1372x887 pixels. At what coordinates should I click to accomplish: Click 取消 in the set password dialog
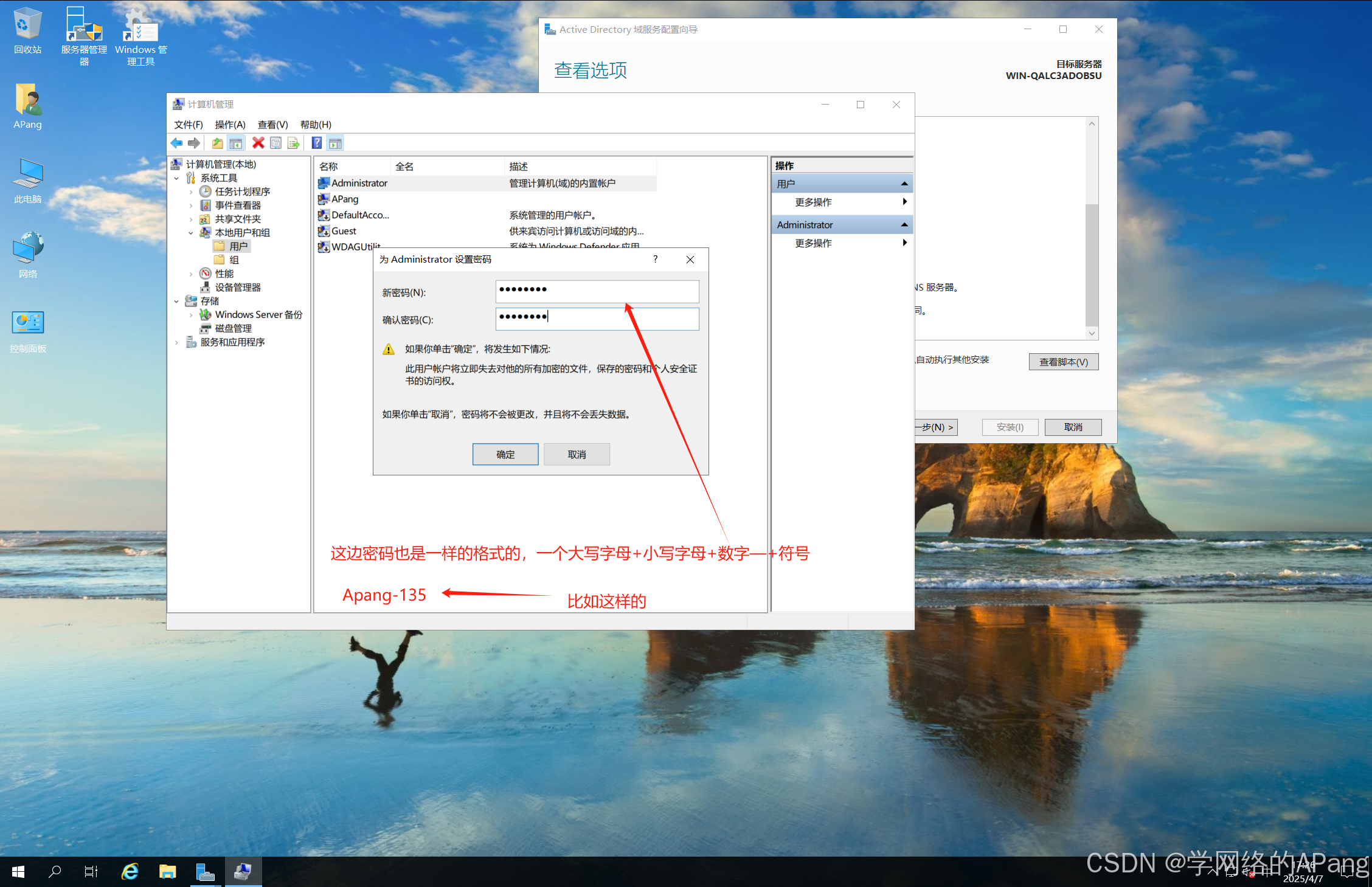coord(576,454)
